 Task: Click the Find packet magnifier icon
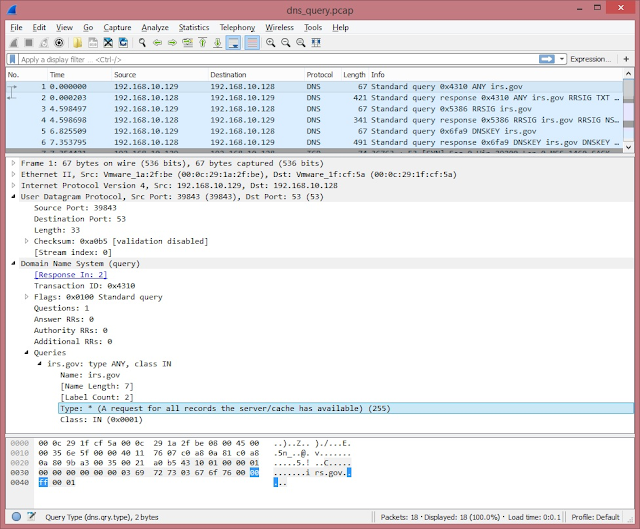click(142, 42)
